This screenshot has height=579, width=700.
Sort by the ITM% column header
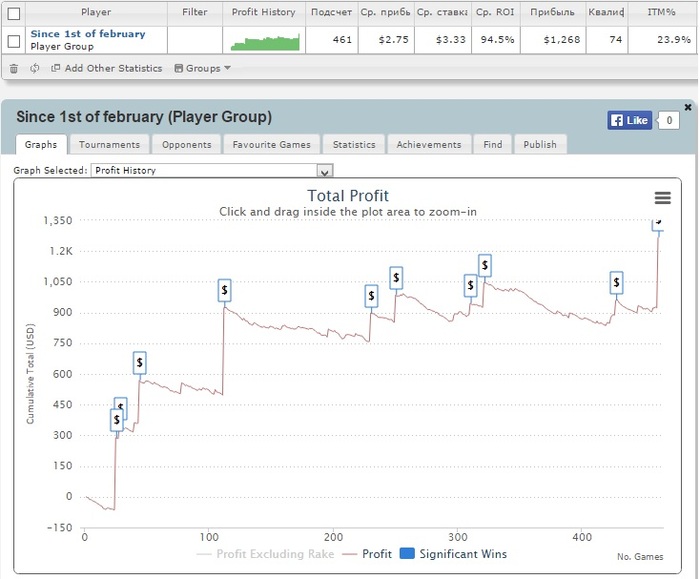point(661,12)
